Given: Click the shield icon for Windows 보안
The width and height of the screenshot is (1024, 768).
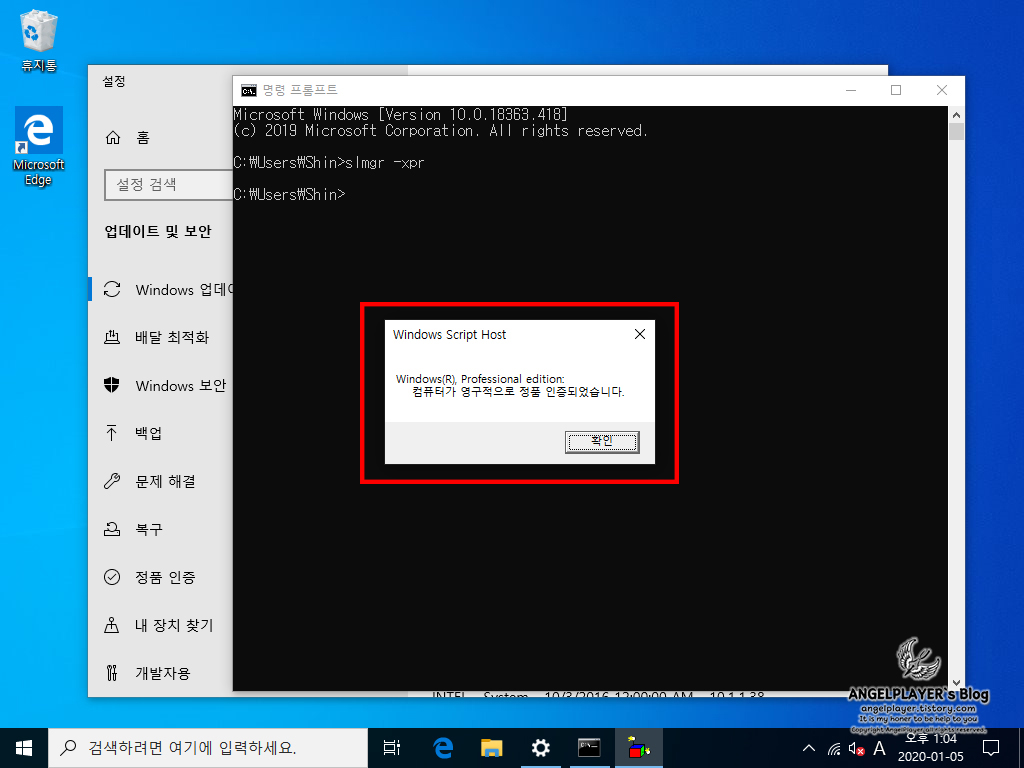Looking at the screenshot, I should tap(112, 385).
